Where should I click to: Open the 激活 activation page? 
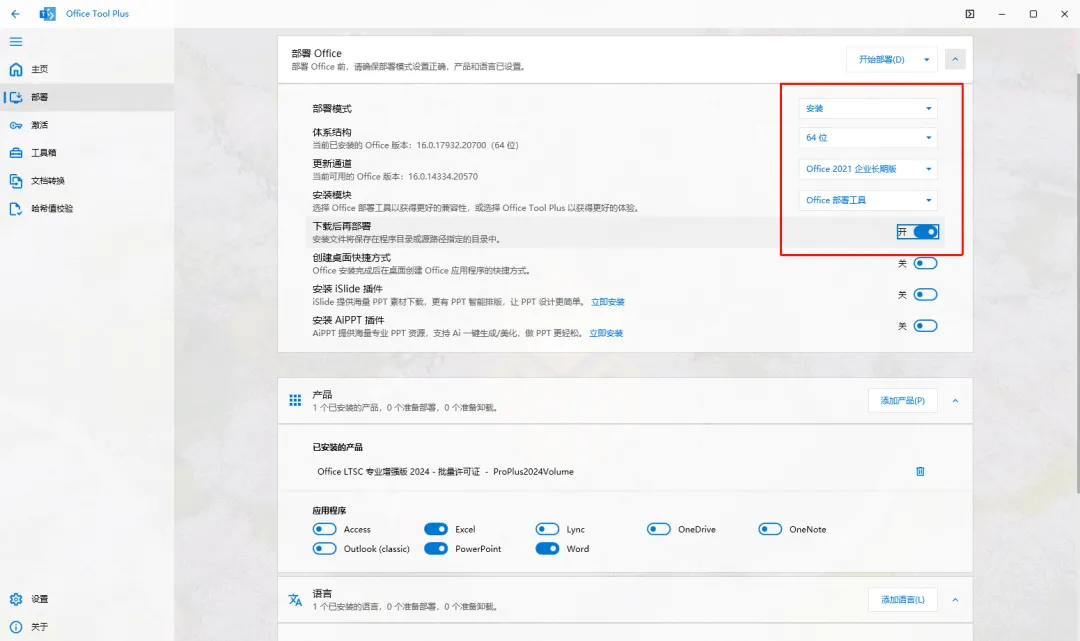click(87, 125)
